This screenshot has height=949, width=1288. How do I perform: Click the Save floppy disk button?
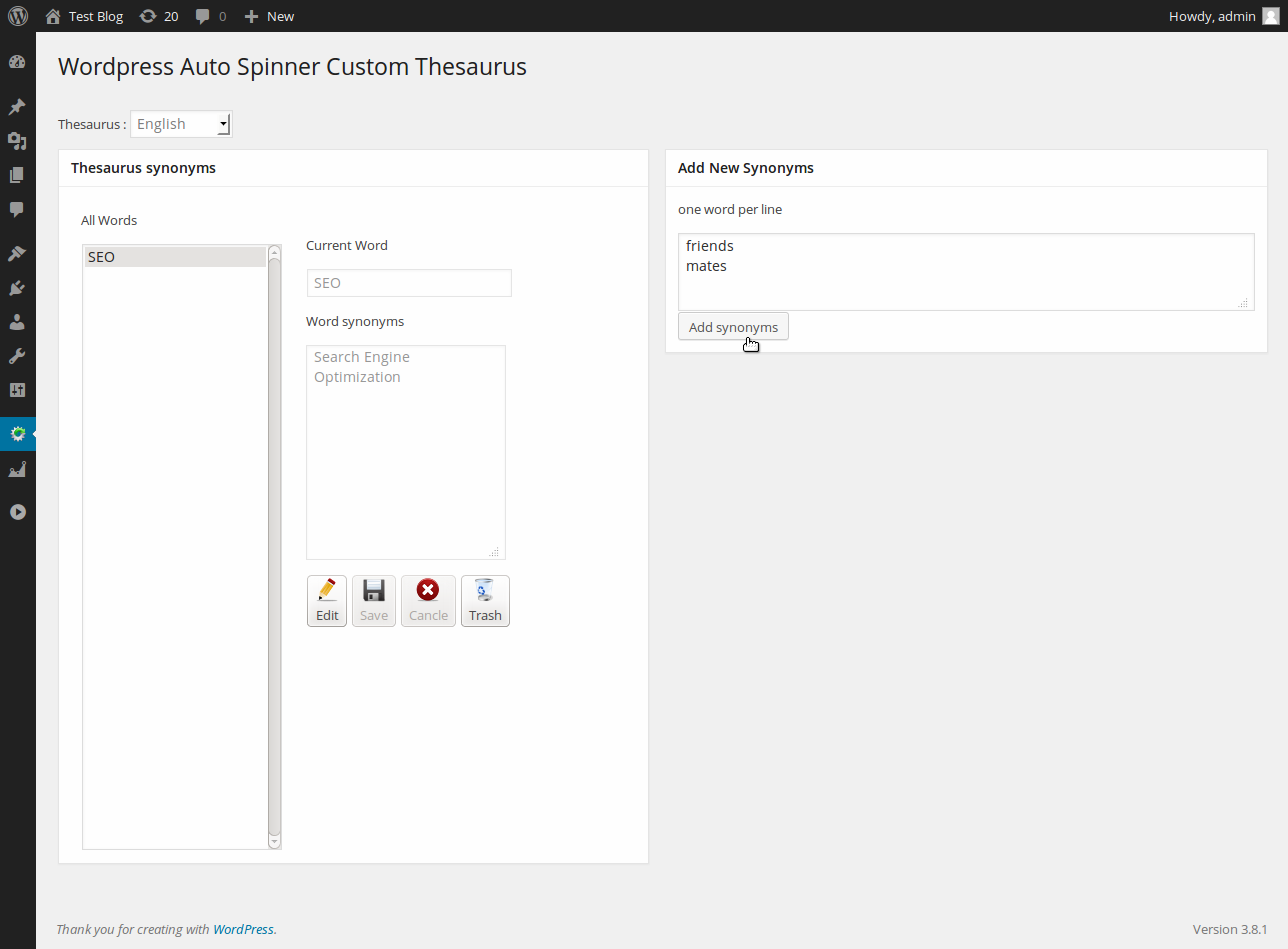(x=374, y=601)
